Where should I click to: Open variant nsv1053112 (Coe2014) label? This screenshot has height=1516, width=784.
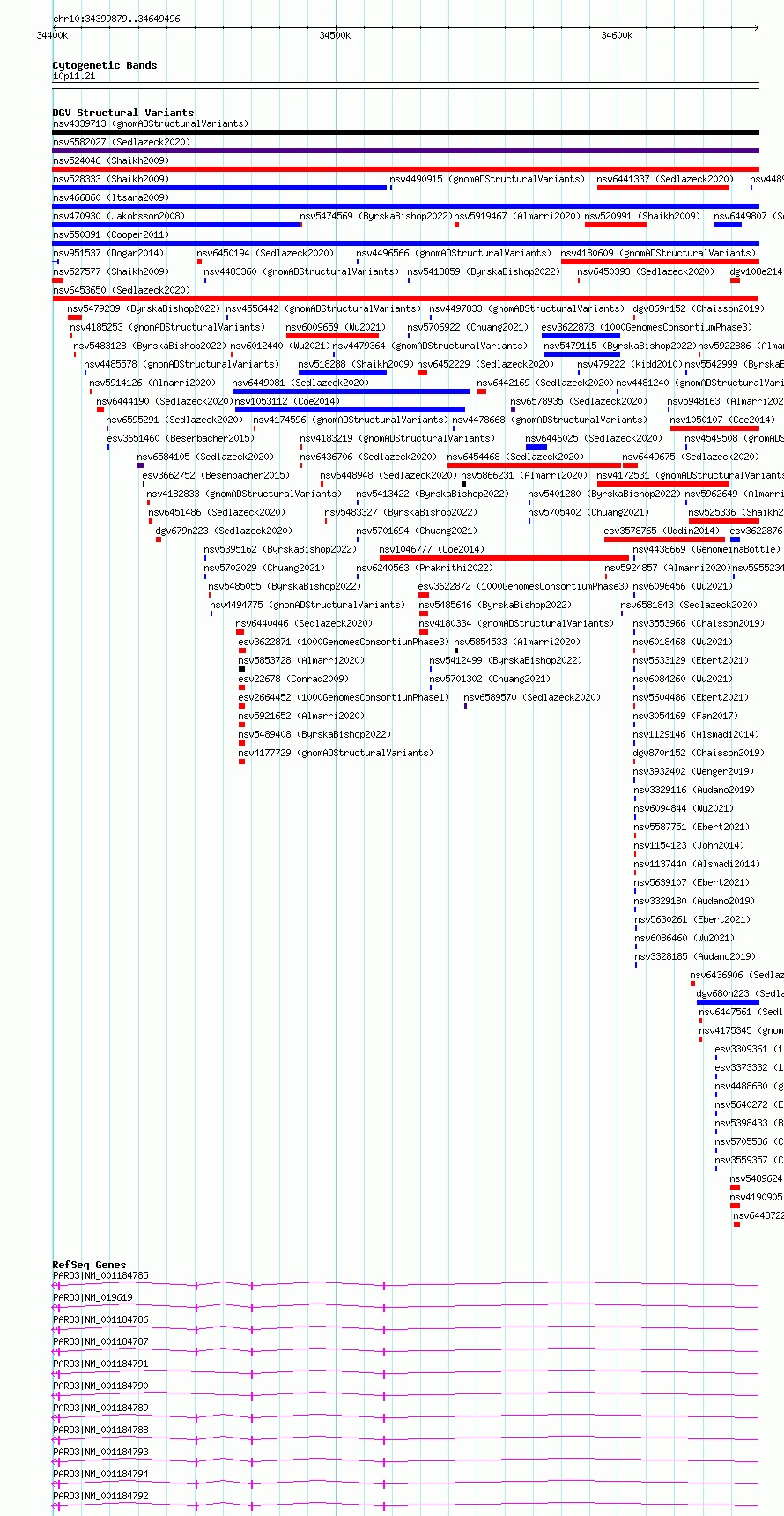click(287, 401)
